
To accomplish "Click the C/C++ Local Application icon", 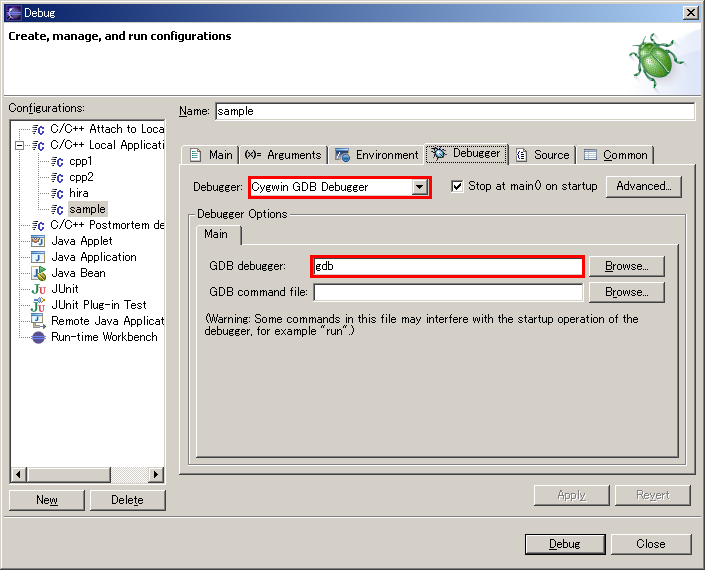I will coord(38,146).
